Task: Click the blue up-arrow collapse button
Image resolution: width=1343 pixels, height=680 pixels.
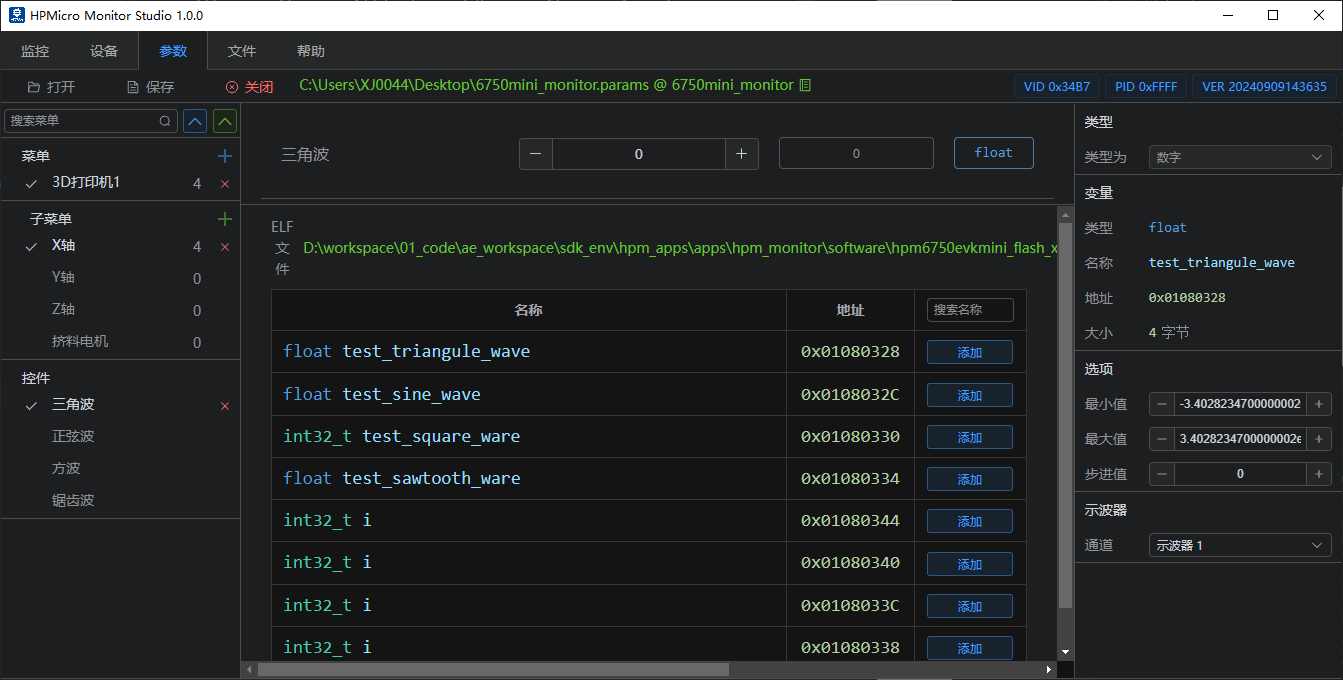Action: pyautogui.click(x=195, y=121)
